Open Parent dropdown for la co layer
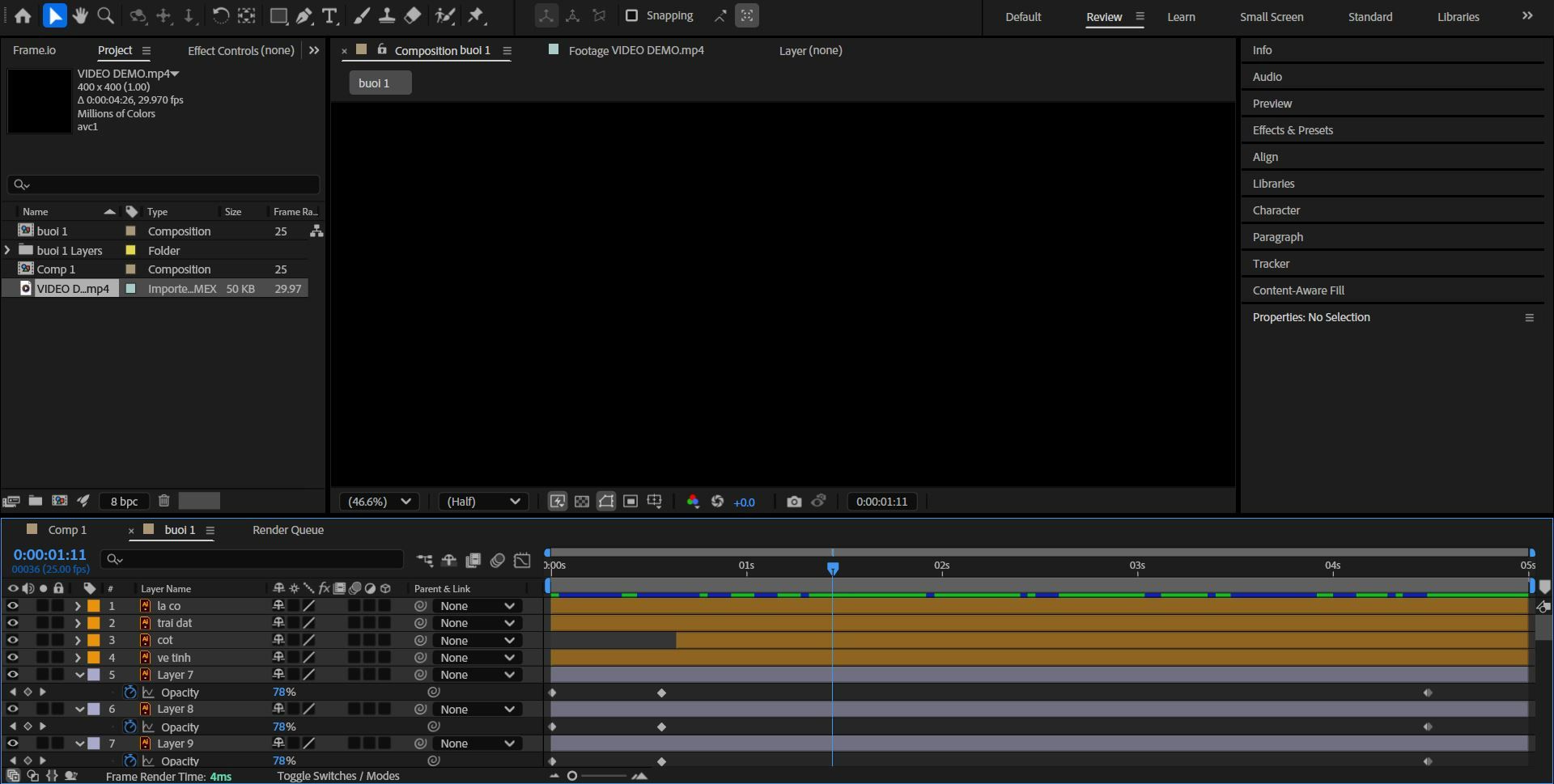The image size is (1554, 784). (x=478, y=606)
